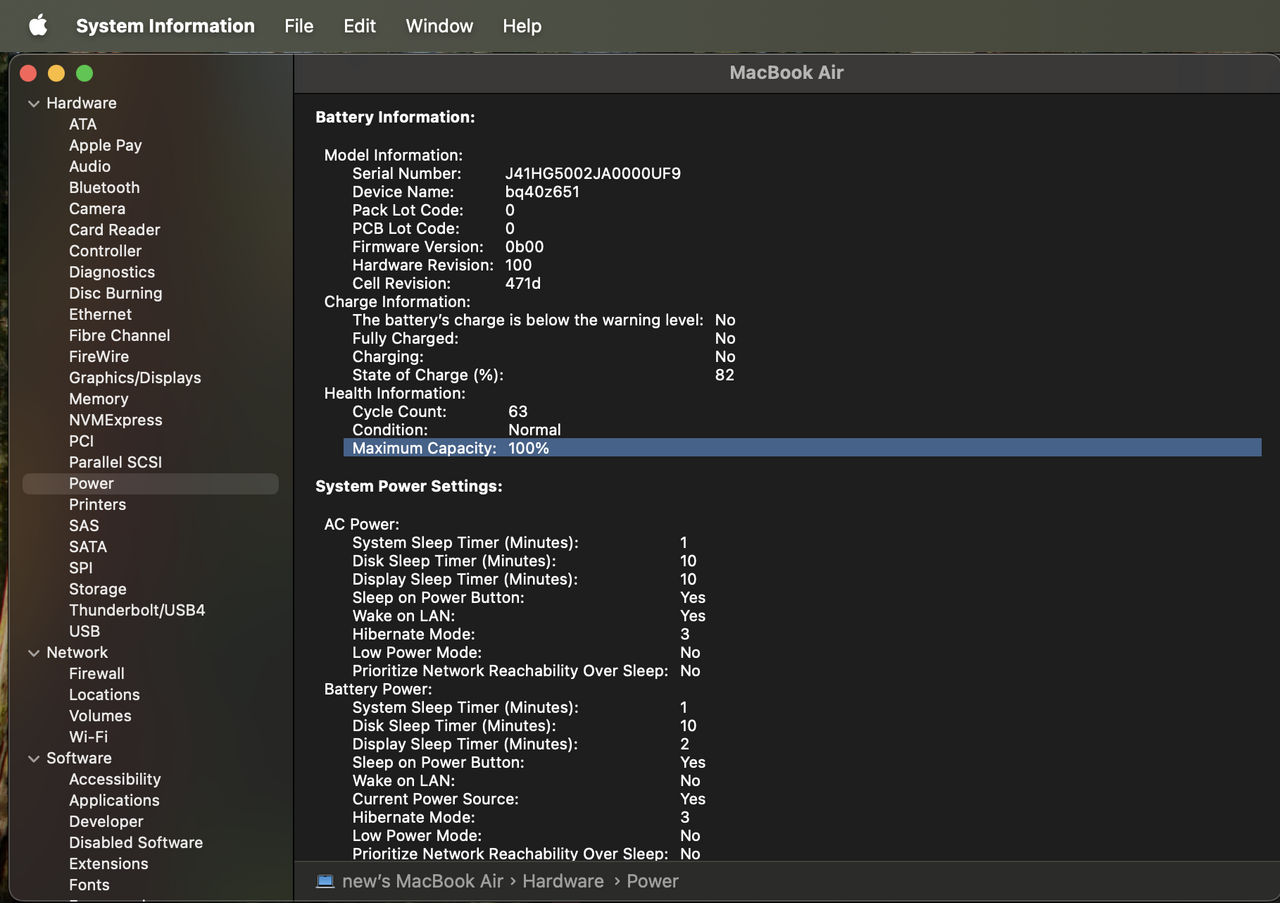
Task: Select the highlighted Maximum Capacity row
Action: click(x=802, y=448)
